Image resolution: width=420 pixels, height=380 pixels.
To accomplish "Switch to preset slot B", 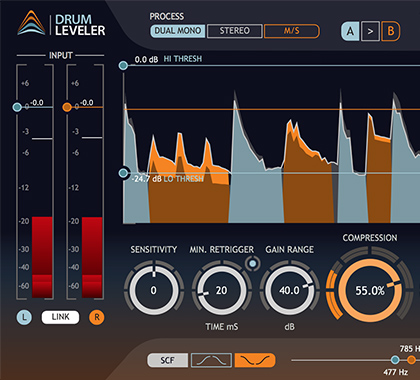I will [x=391, y=31].
